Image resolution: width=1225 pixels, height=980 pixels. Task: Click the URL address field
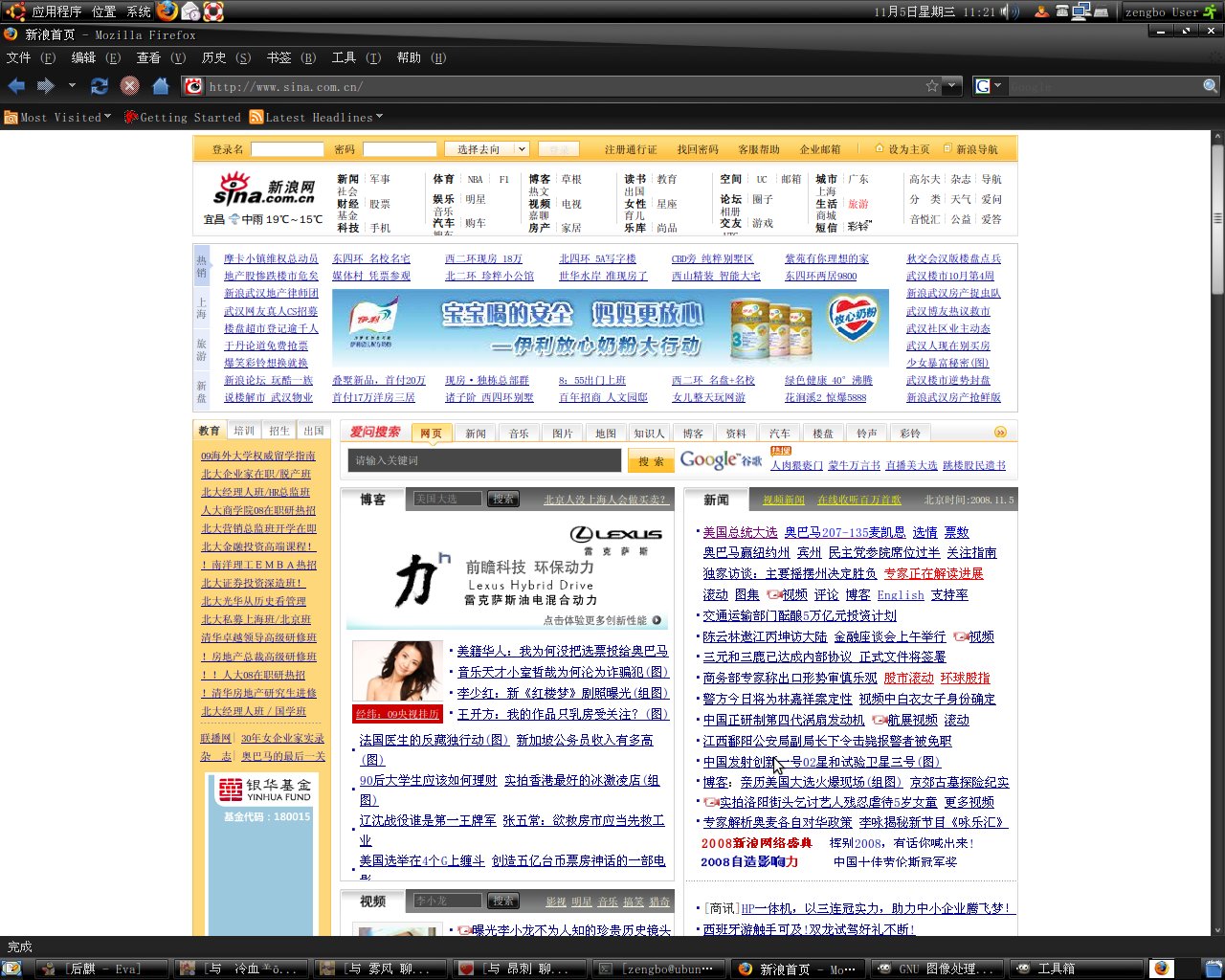565,86
